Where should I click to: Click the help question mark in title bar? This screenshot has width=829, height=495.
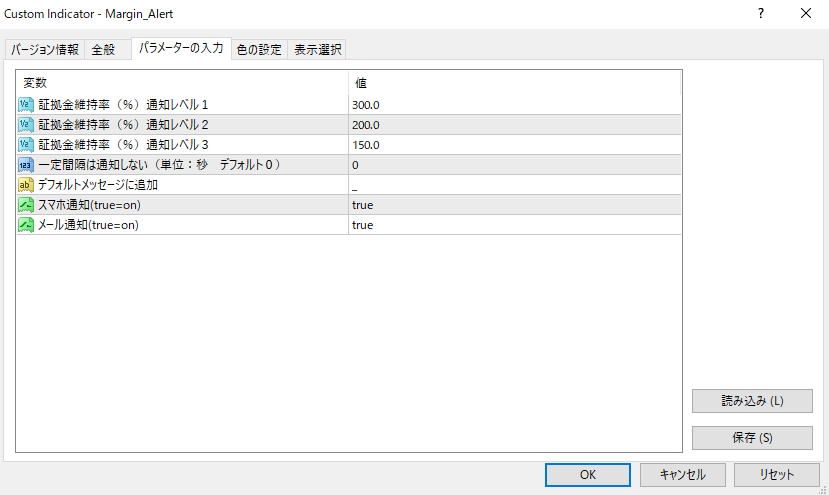tap(761, 14)
